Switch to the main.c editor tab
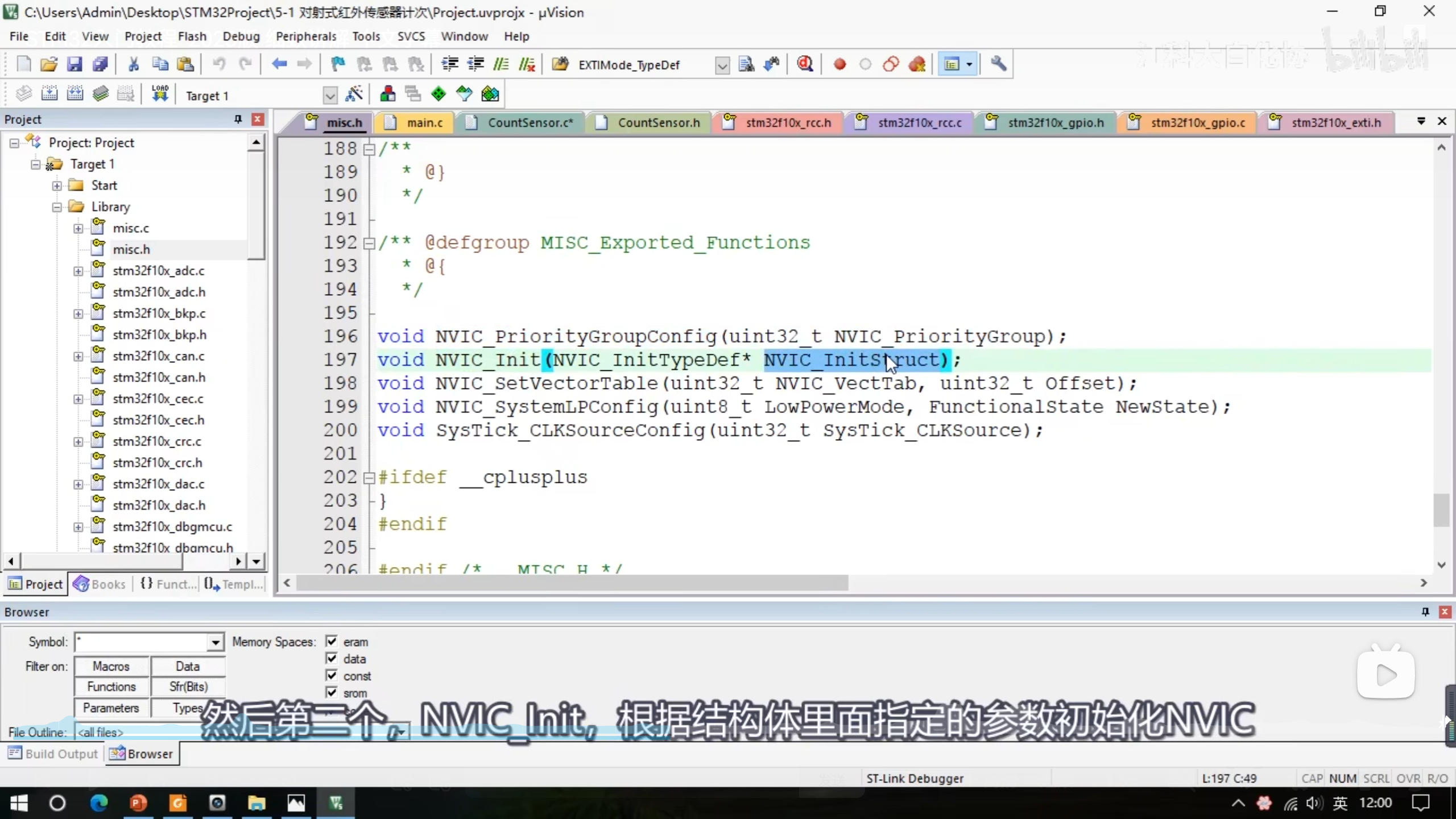 (424, 123)
